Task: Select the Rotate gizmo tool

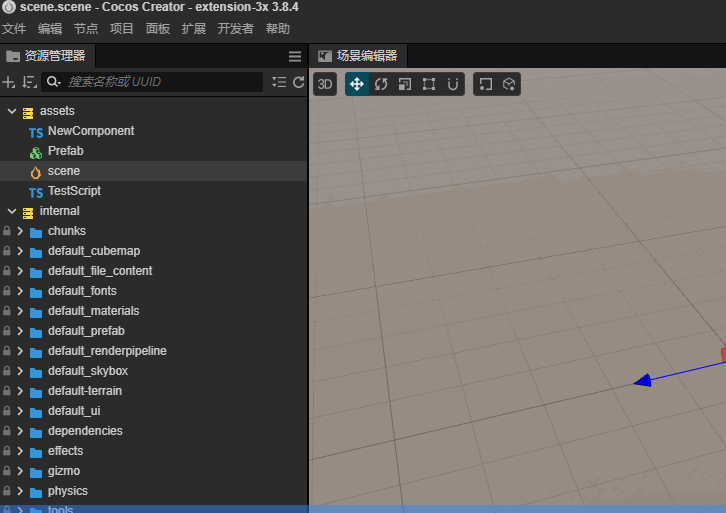Action: 381,84
